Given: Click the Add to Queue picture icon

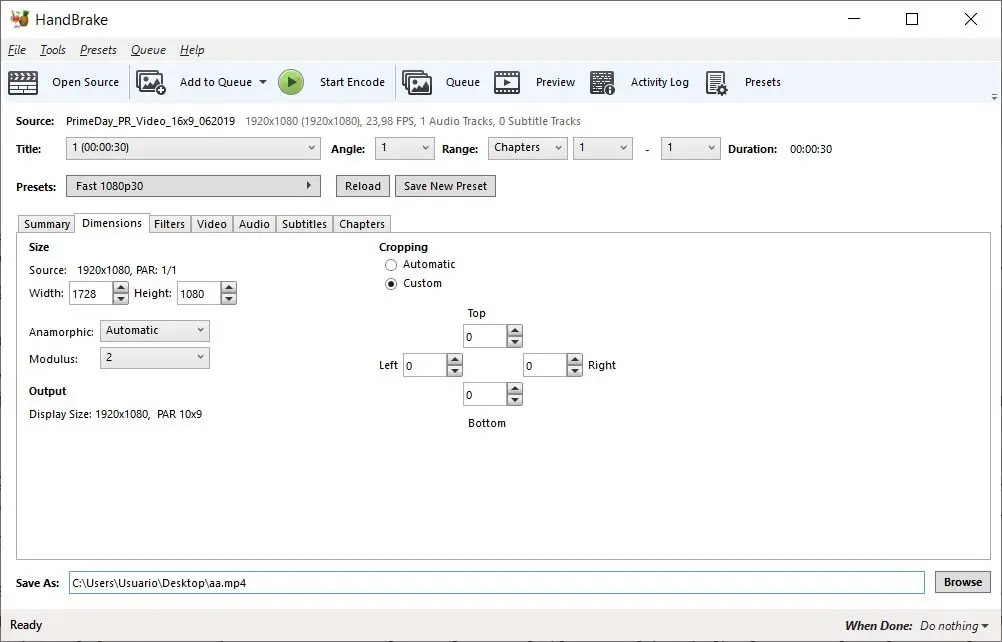Looking at the screenshot, I should pos(151,82).
